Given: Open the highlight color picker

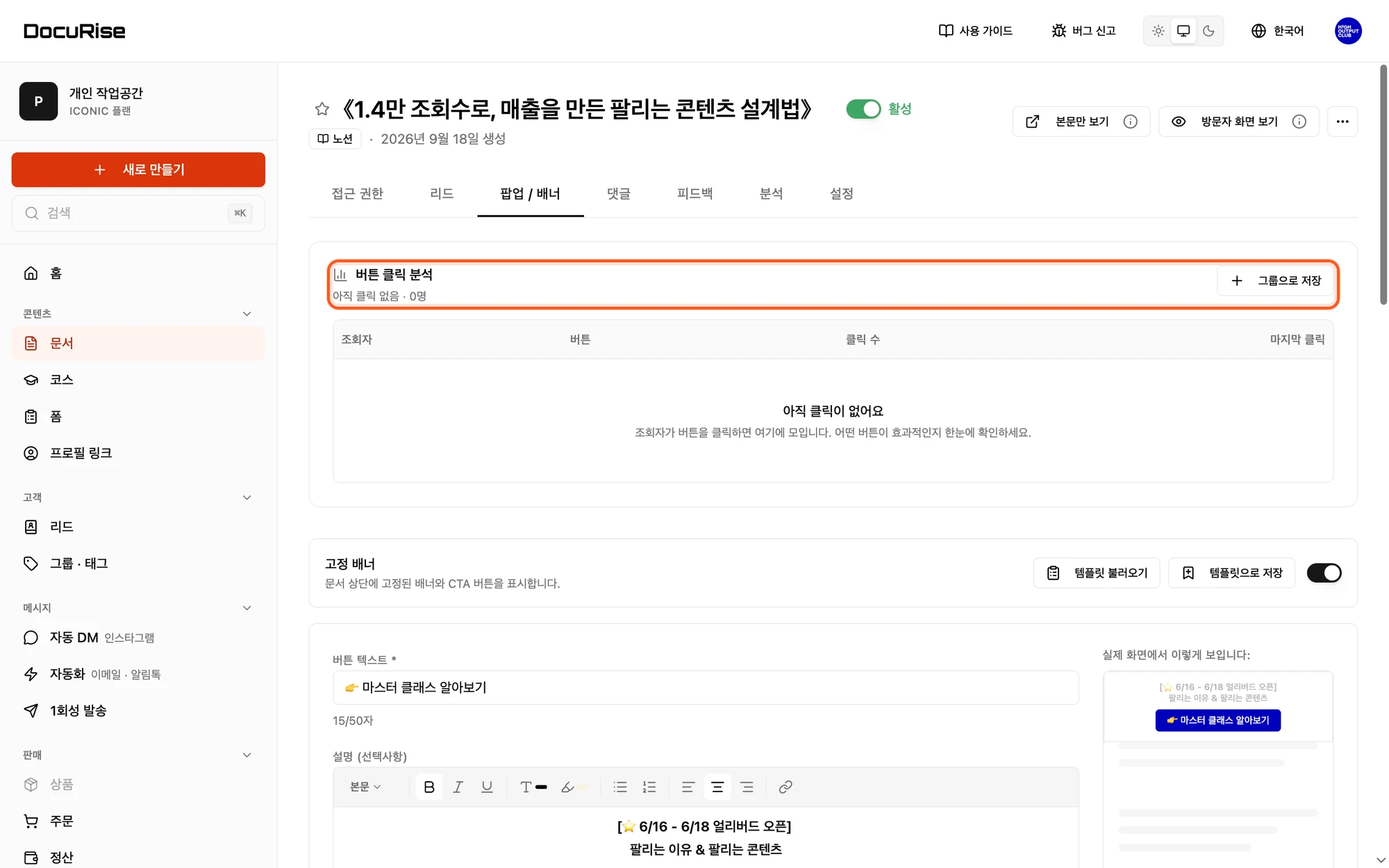Looking at the screenshot, I should point(574,787).
